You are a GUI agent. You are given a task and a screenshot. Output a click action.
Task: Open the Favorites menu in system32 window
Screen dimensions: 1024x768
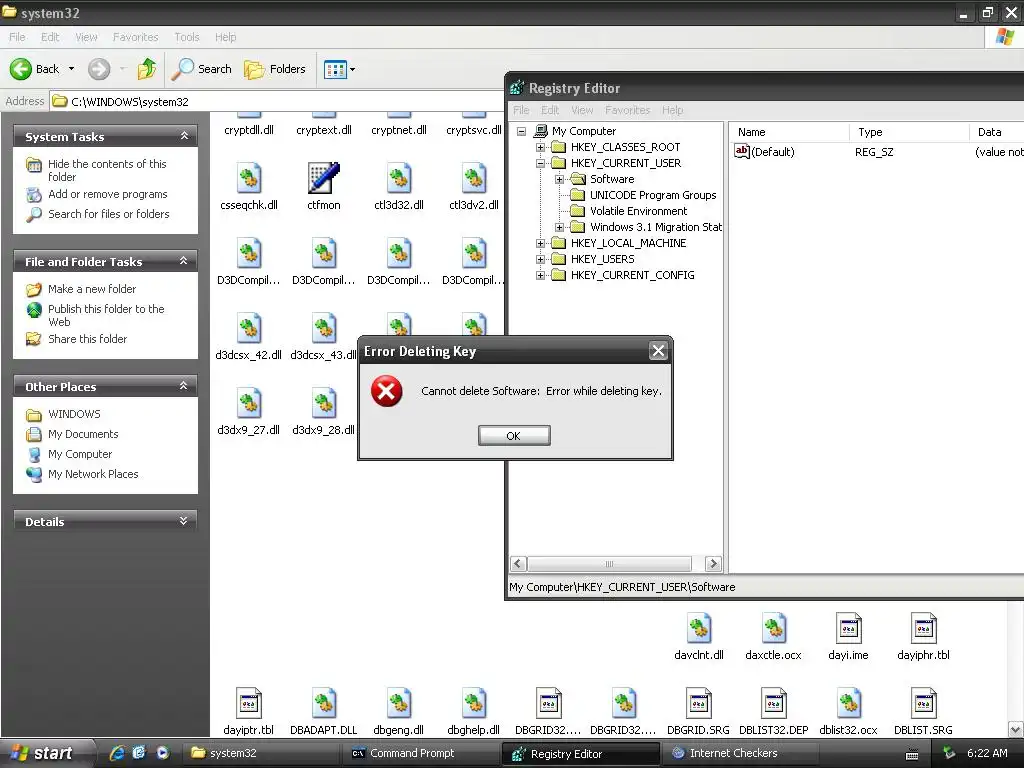(136, 37)
